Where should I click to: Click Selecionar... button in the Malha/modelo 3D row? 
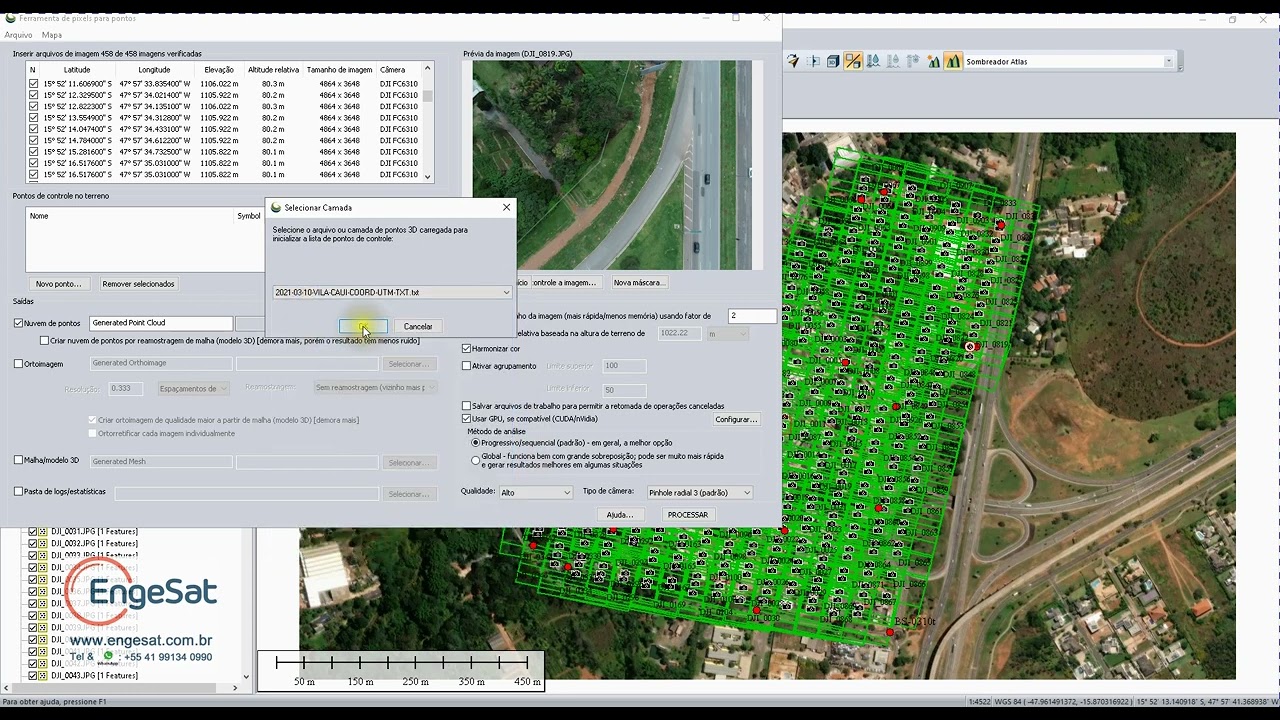pos(408,463)
